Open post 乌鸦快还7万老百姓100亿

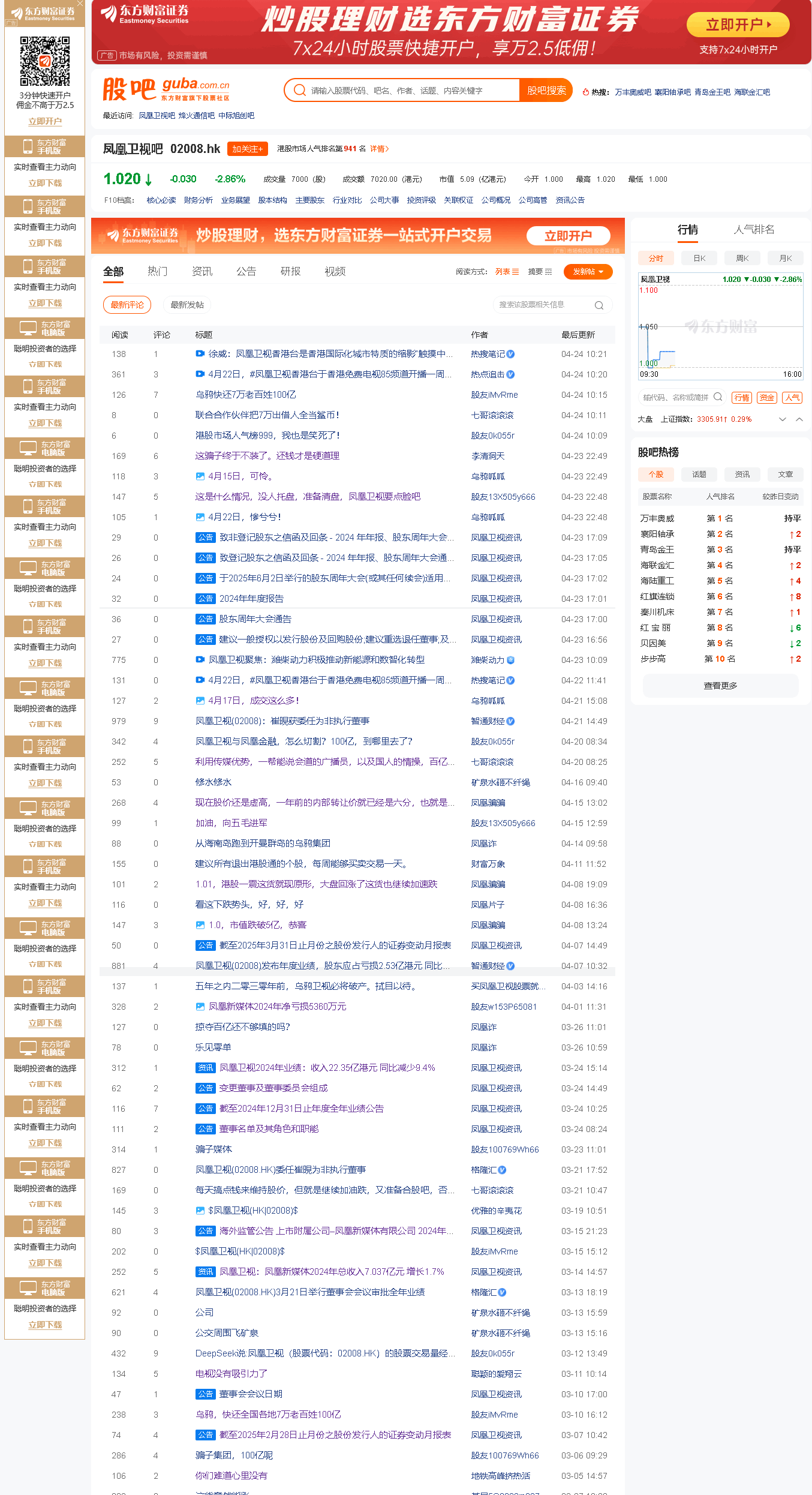tap(246, 395)
